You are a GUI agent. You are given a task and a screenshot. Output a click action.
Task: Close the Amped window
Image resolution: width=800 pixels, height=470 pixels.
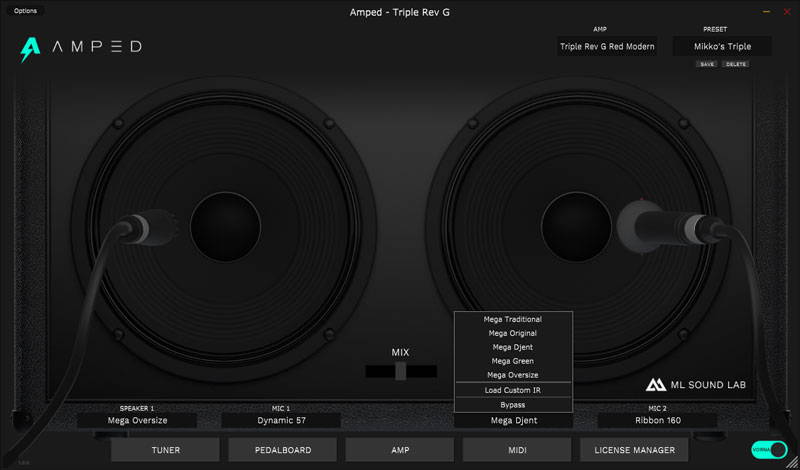click(x=787, y=12)
